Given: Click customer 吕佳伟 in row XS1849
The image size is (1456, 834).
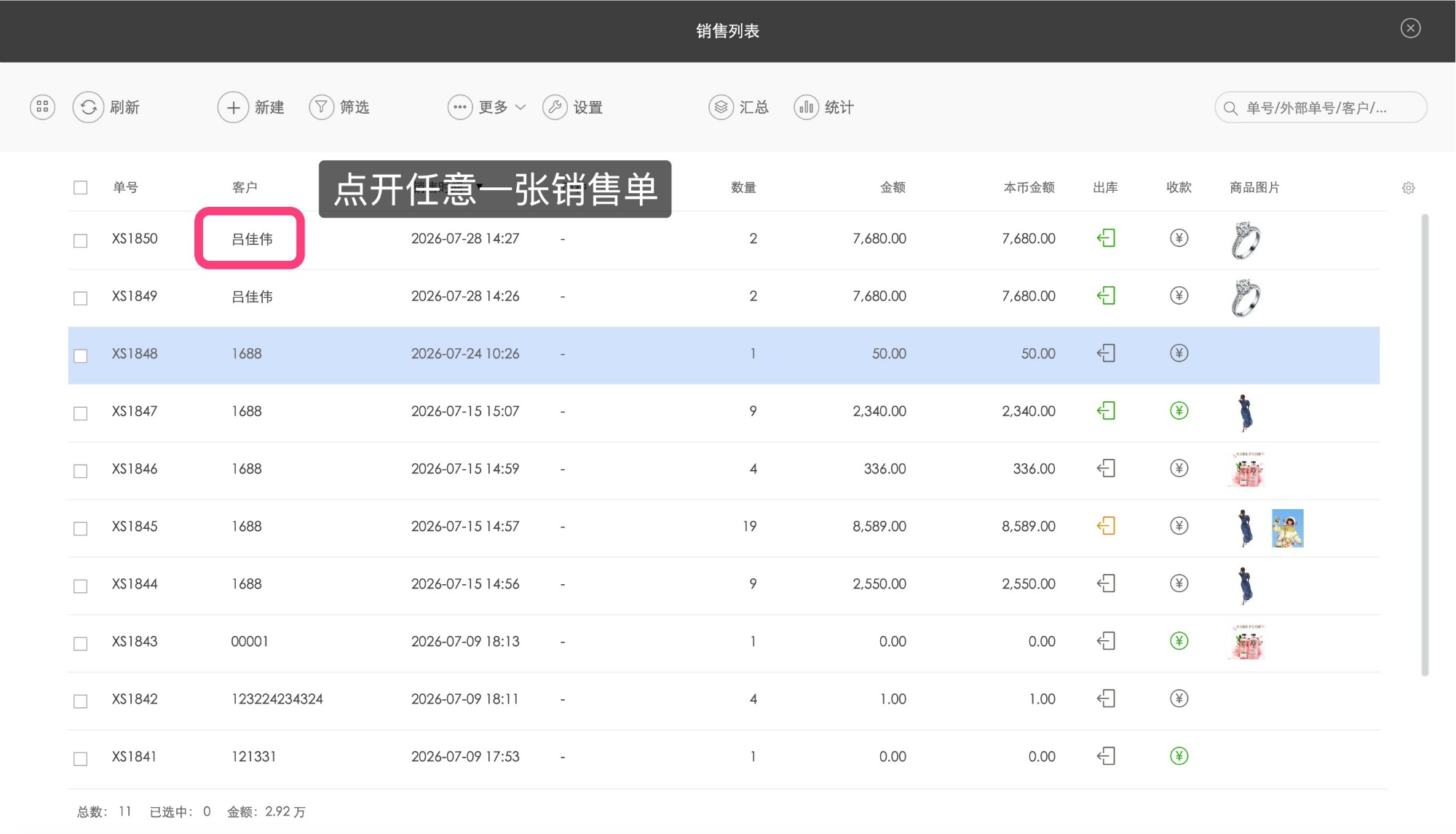Looking at the screenshot, I should click(252, 296).
